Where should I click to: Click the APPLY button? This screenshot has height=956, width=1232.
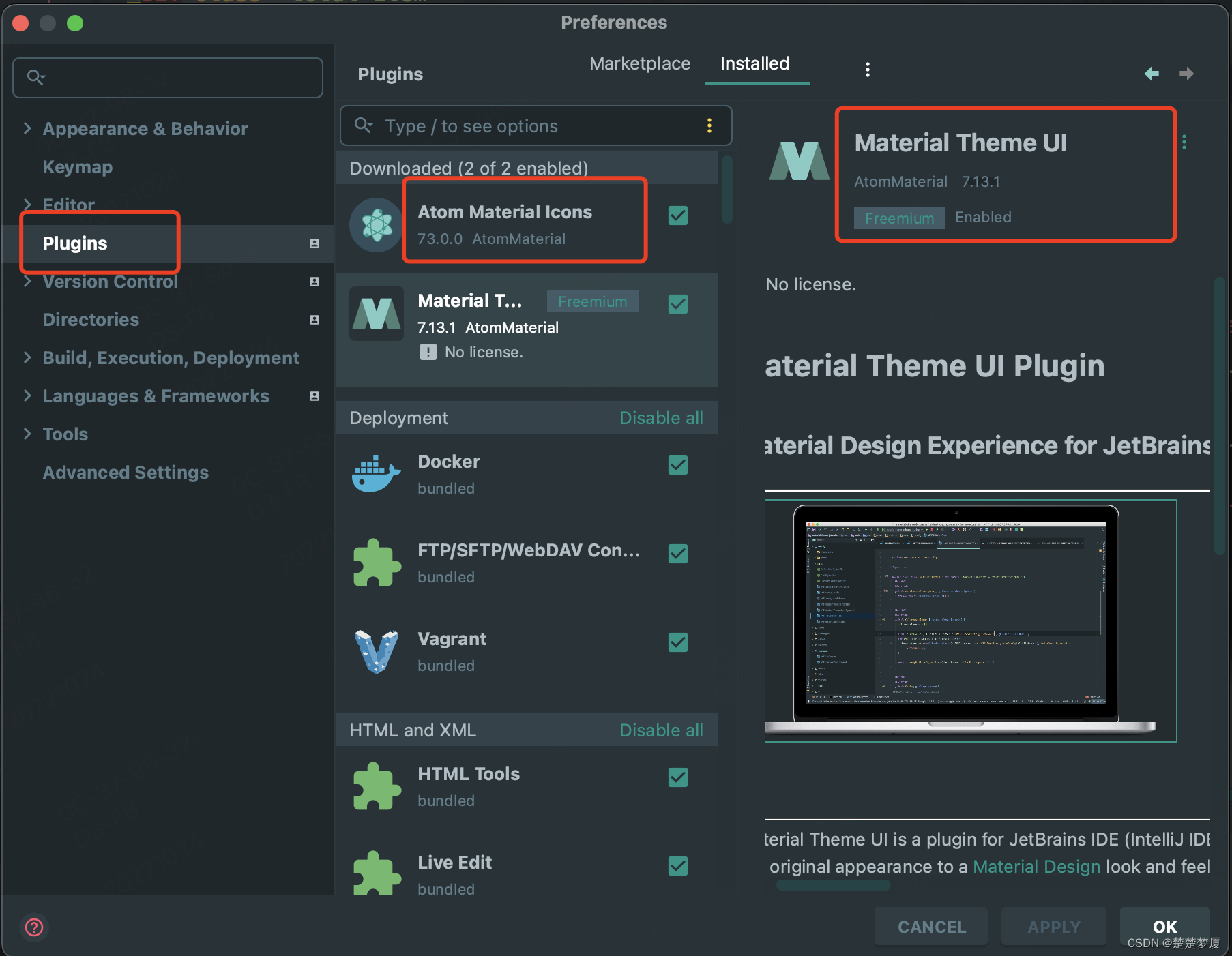pyautogui.click(x=1054, y=927)
